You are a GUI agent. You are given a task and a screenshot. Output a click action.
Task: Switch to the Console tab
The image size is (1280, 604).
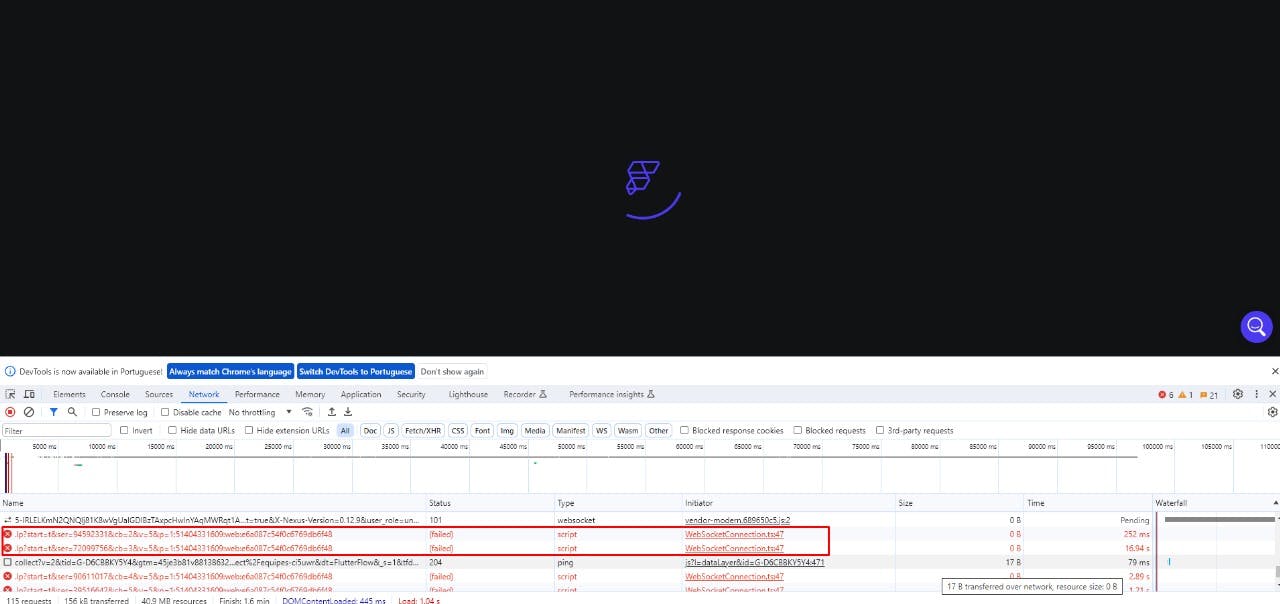(115, 394)
